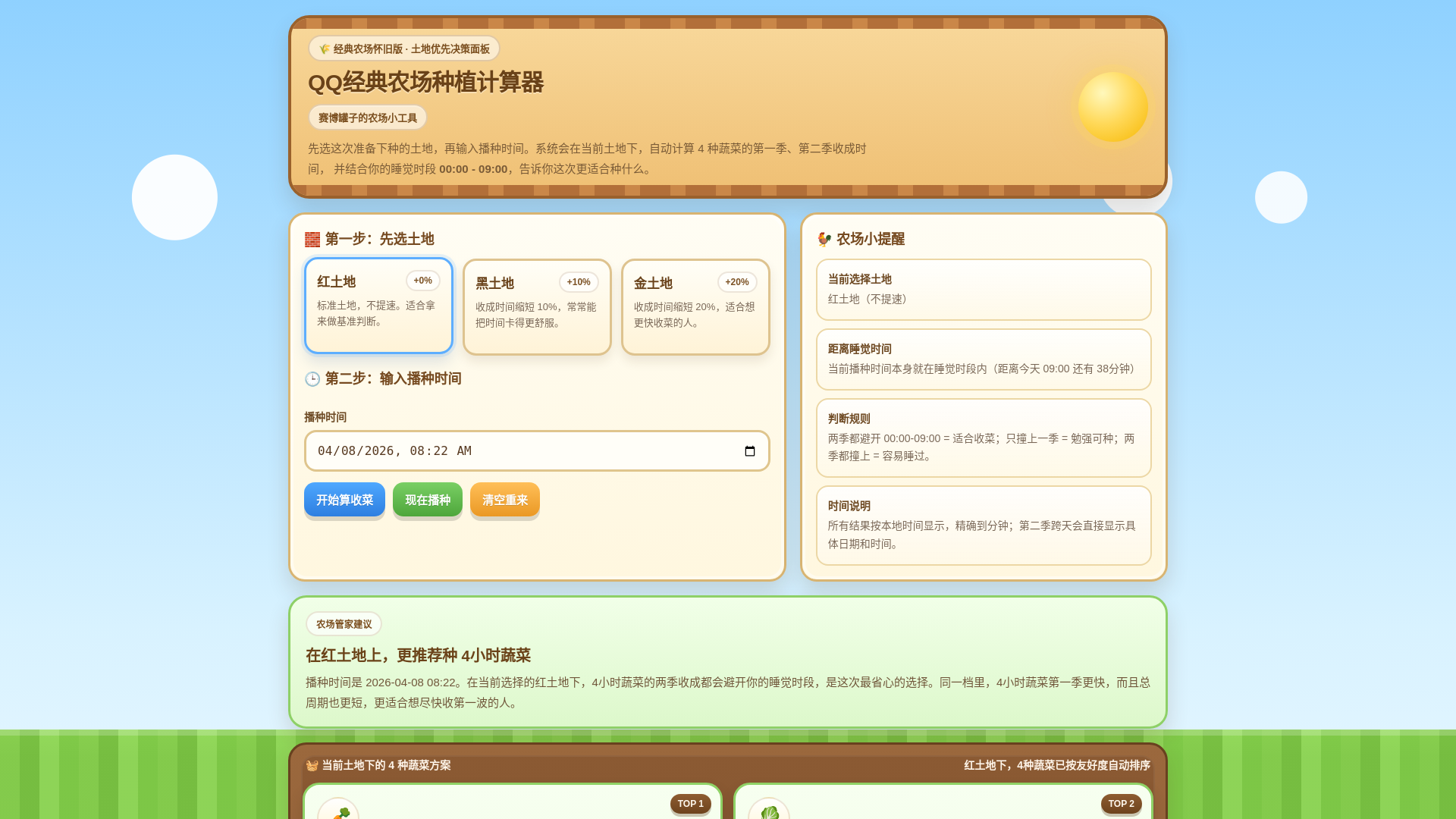Click the +20% badge on 金土地
The width and height of the screenshot is (1456, 819).
click(737, 282)
